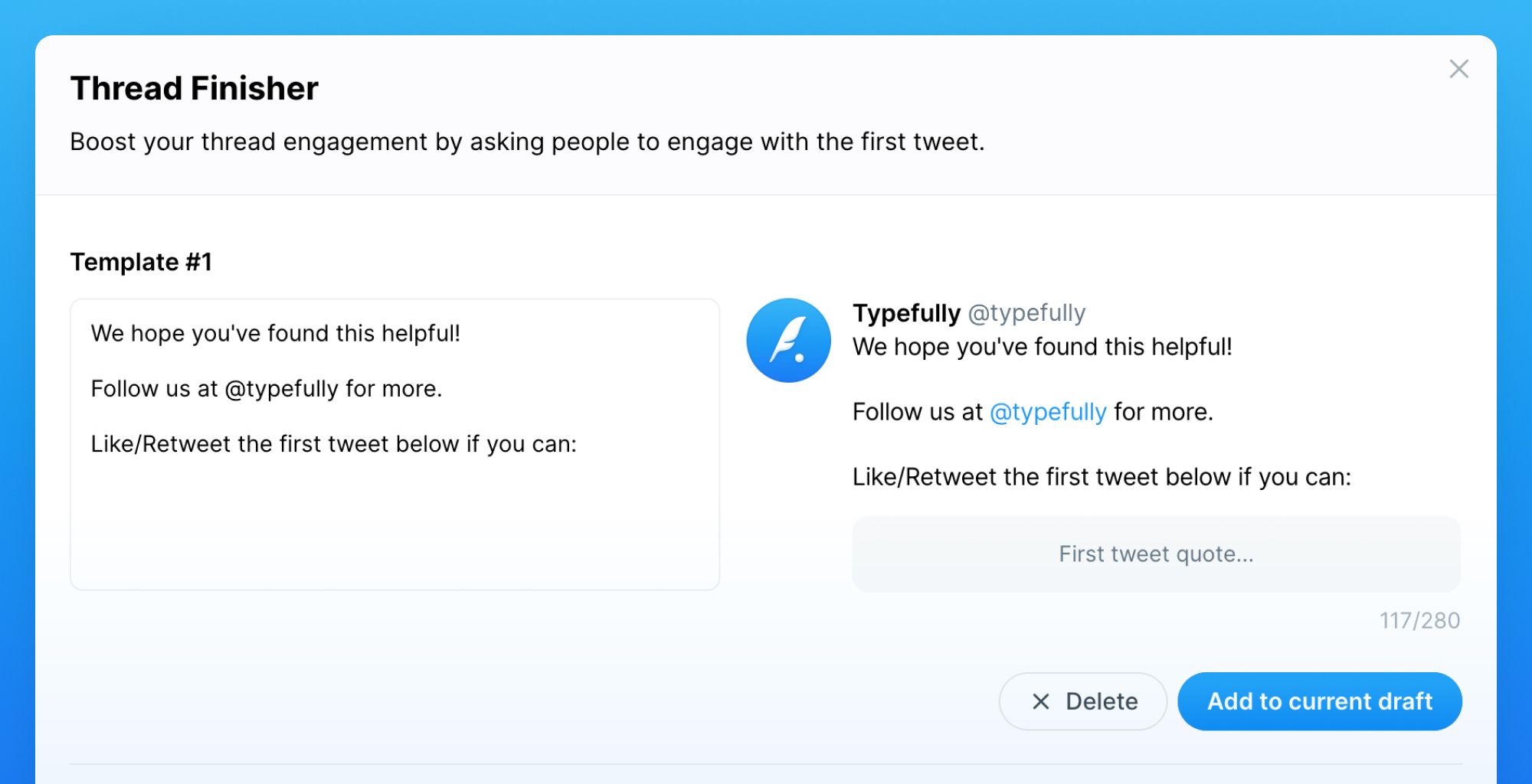The image size is (1532, 784).
Task: Click the bold Typefully account name
Action: tap(906, 313)
